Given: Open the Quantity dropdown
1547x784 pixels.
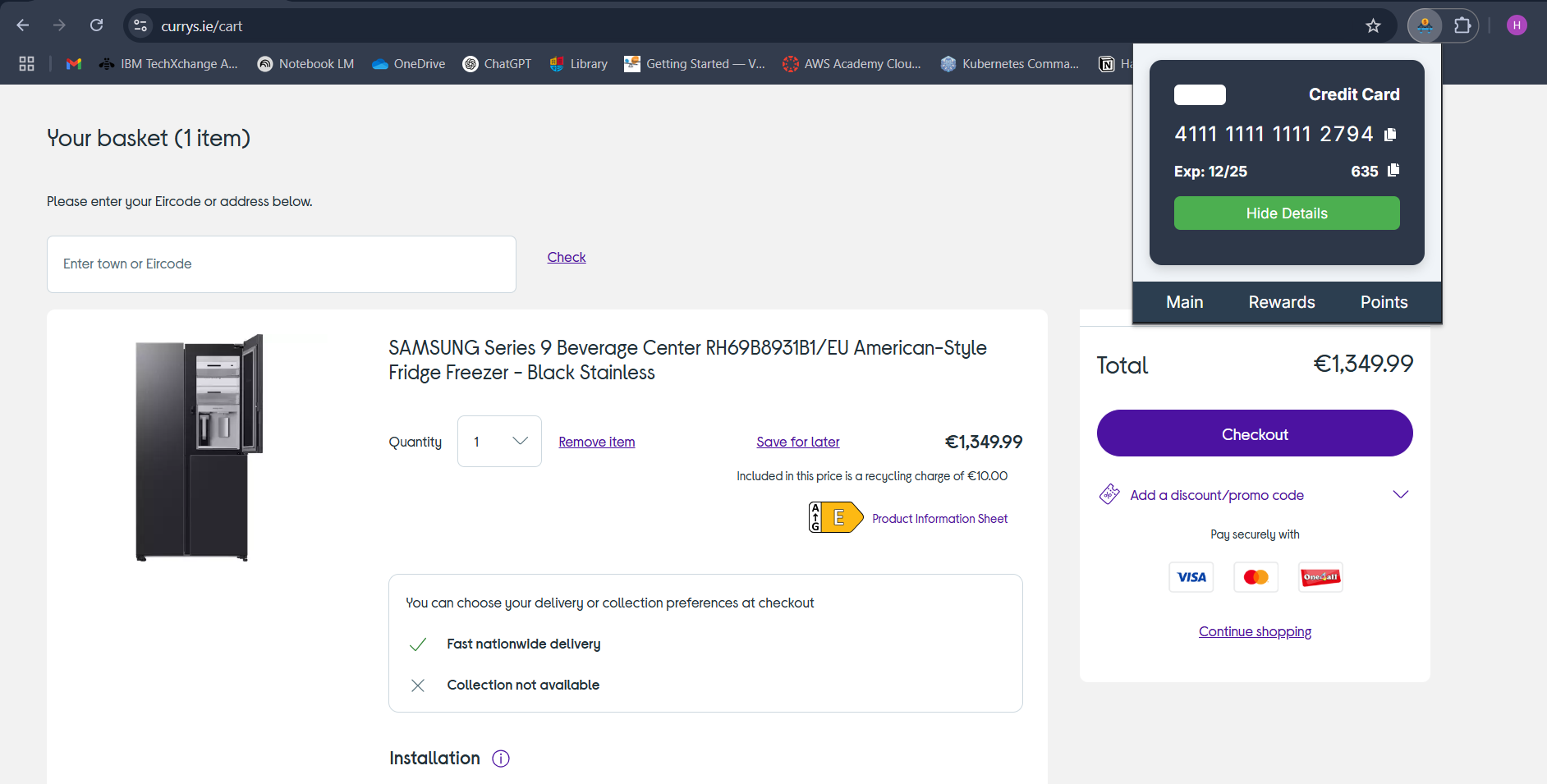Looking at the screenshot, I should [499, 442].
